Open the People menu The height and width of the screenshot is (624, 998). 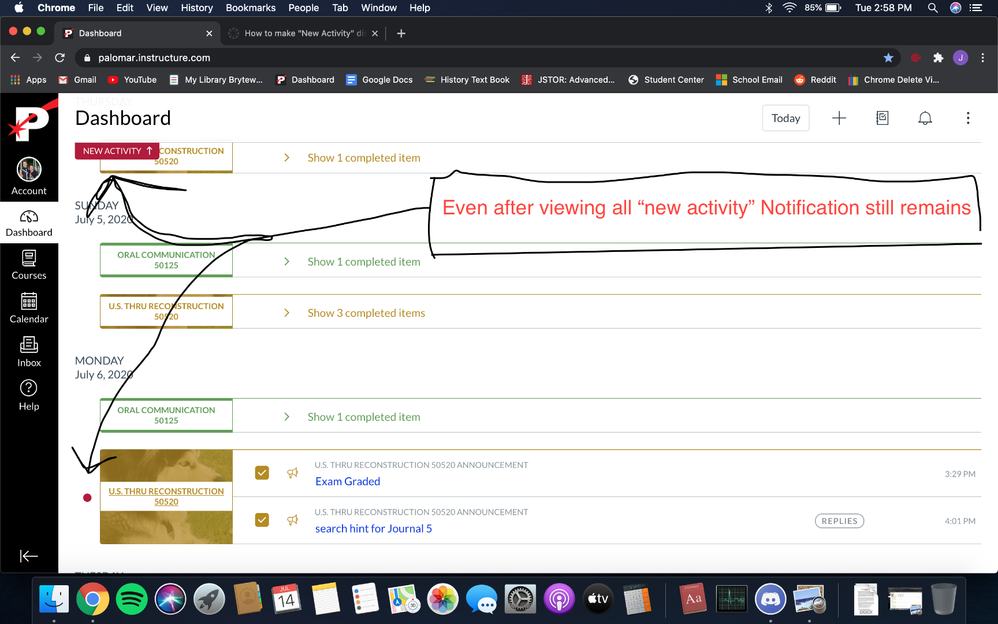click(304, 8)
